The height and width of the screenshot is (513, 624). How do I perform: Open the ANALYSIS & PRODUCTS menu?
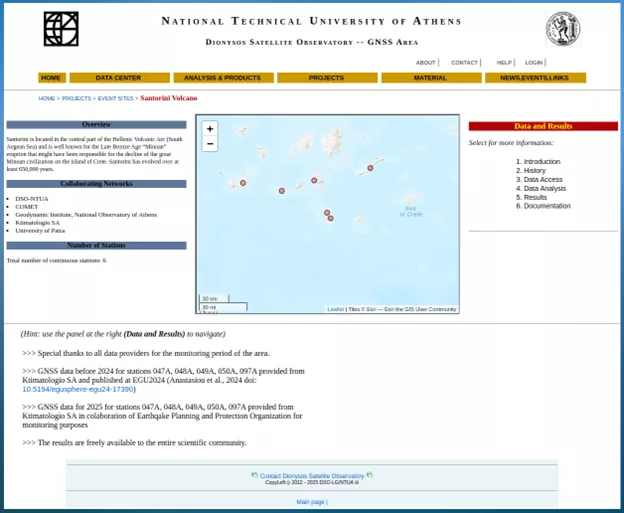(223, 78)
